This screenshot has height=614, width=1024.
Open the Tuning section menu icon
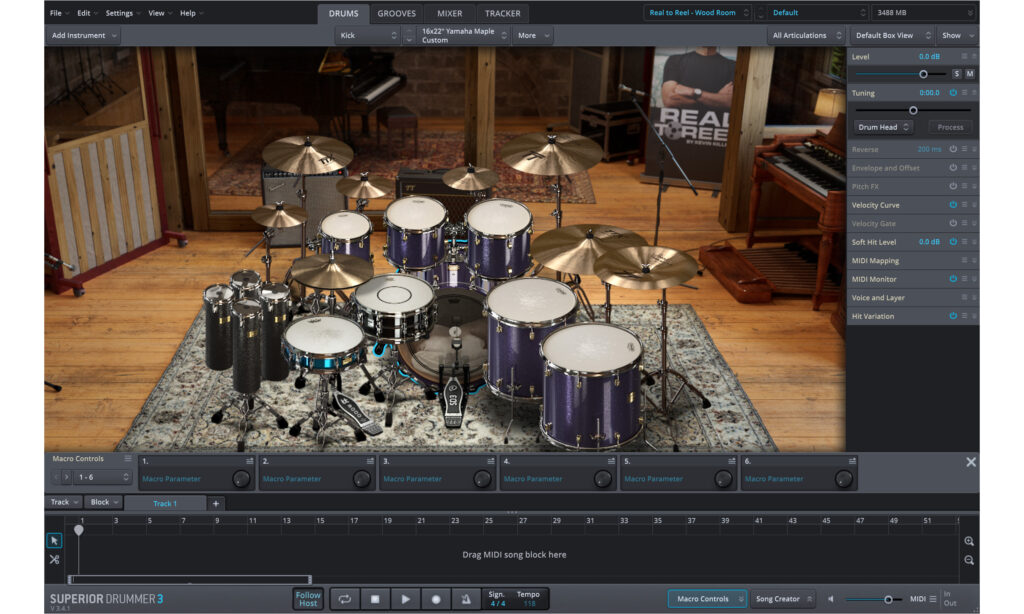(964, 93)
